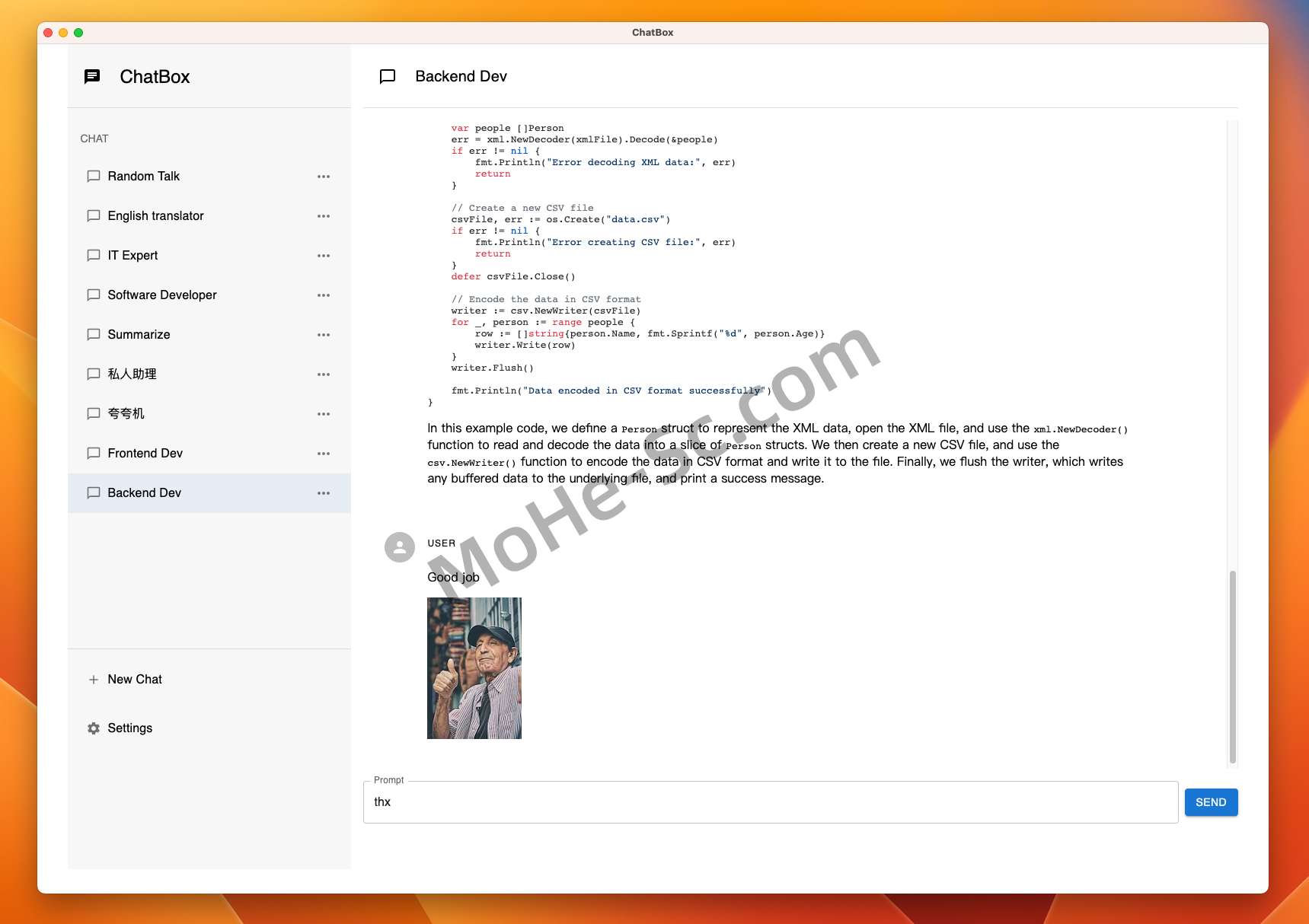Screen dimensions: 1309x924
Task: Click the conversation vertical scrollbar thumb
Action: coord(1232,667)
